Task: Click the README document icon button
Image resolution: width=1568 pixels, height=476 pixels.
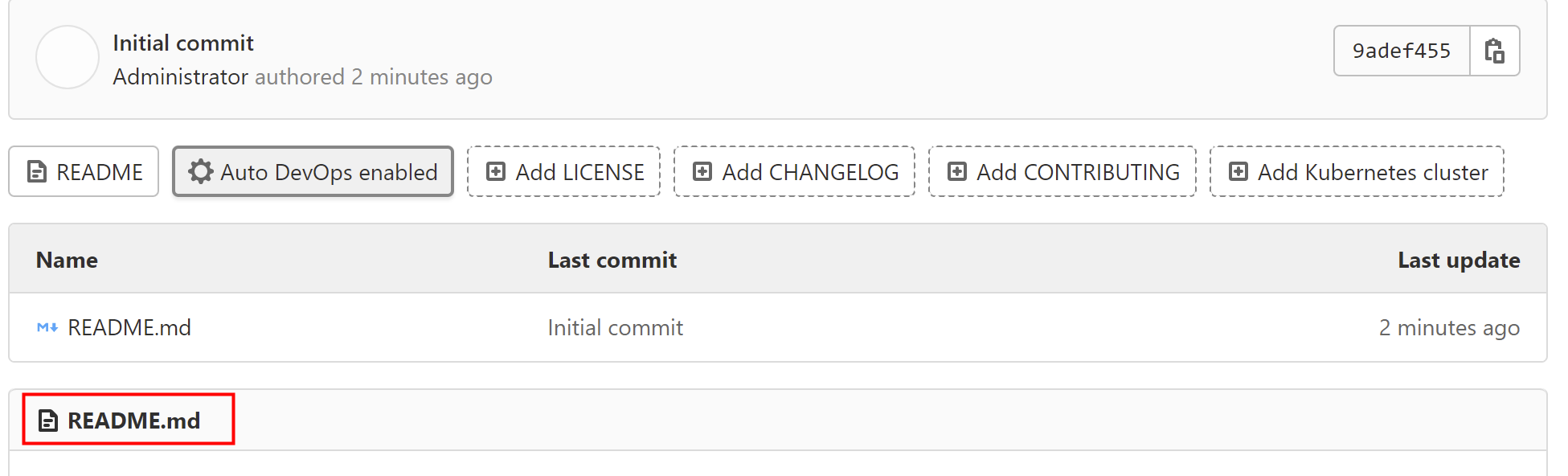Action: tap(37, 172)
